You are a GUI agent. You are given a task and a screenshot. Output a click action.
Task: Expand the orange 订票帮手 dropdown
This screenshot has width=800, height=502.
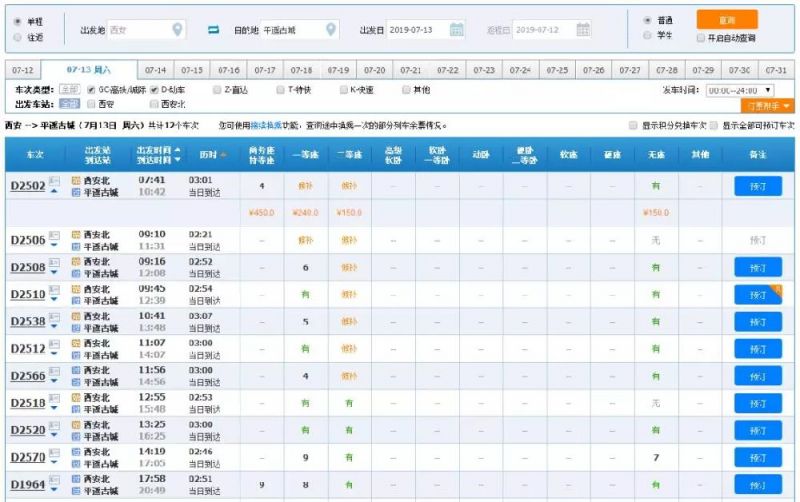pos(767,106)
